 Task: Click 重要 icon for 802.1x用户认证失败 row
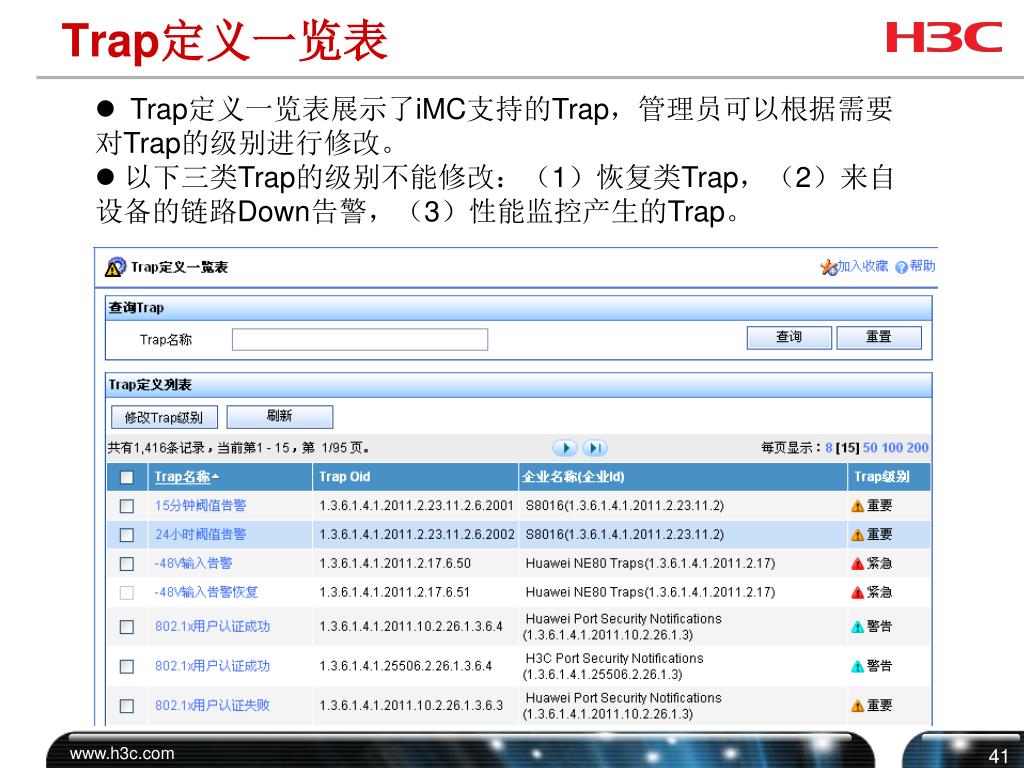pyautogui.click(x=857, y=706)
